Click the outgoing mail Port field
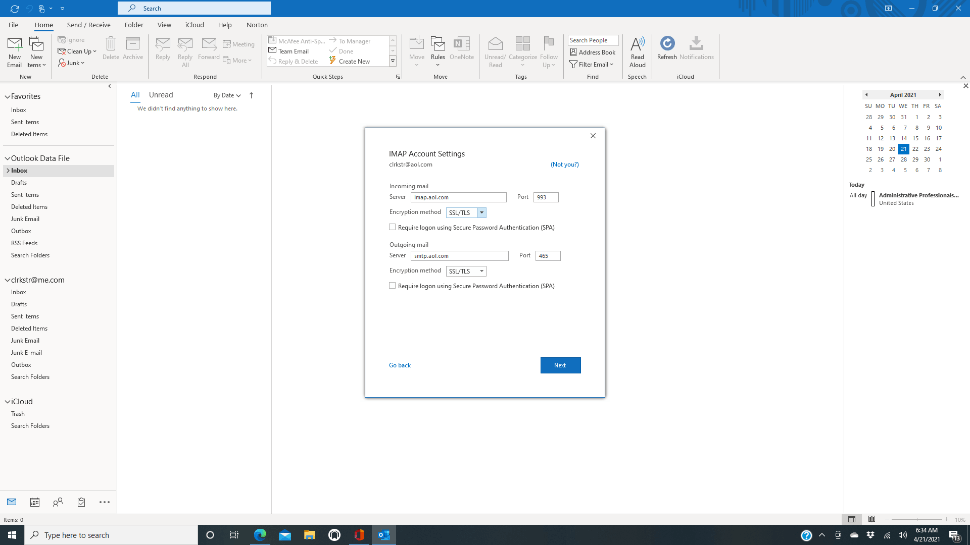The image size is (970, 545). [548, 255]
